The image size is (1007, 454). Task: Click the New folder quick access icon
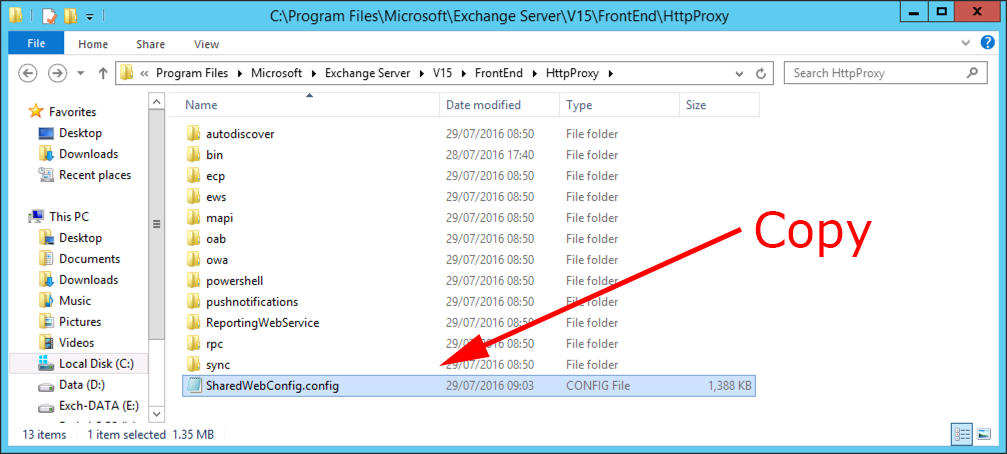[x=71, y=15]
